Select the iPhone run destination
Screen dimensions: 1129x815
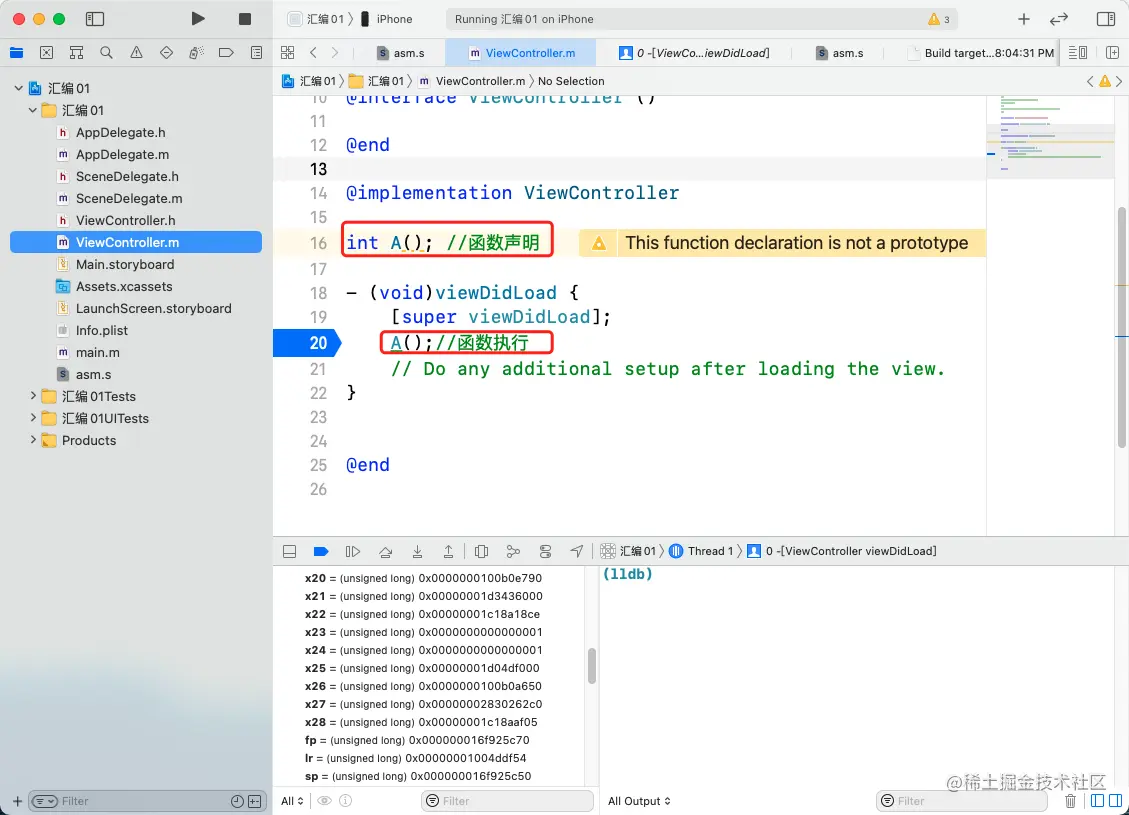click(387, 19)
